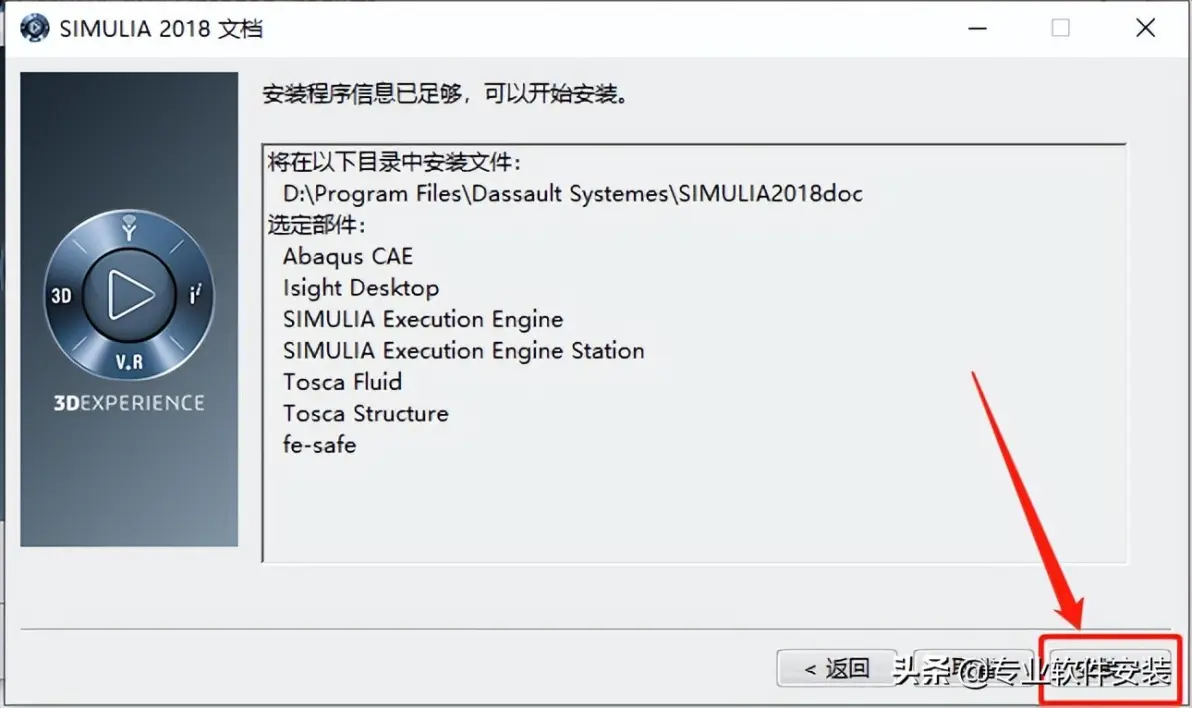Click the SIMULIA2018doc install directory path
This screenshot has height=708, width=1192.
click(572, 194)
